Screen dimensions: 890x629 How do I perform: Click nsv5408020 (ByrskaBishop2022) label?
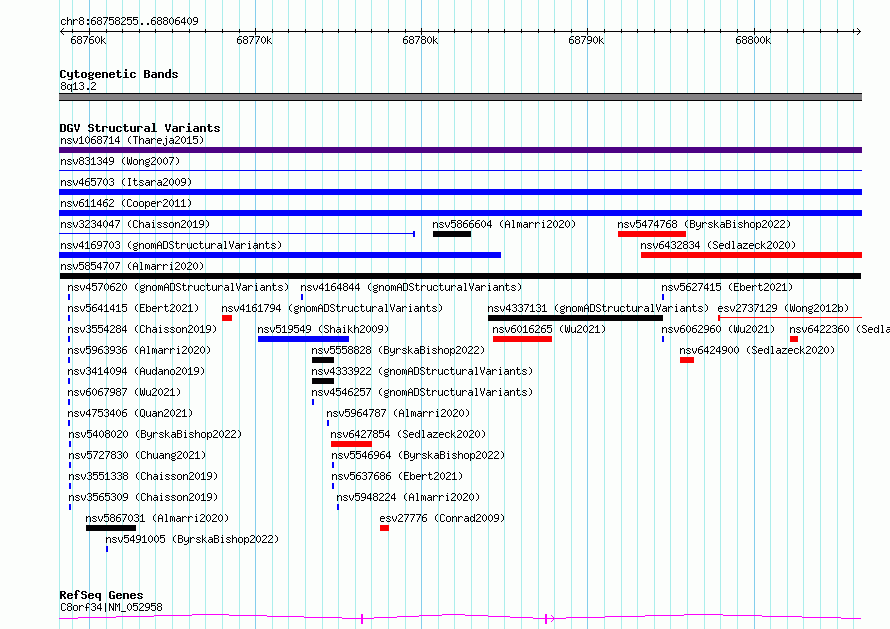[155, 434]
